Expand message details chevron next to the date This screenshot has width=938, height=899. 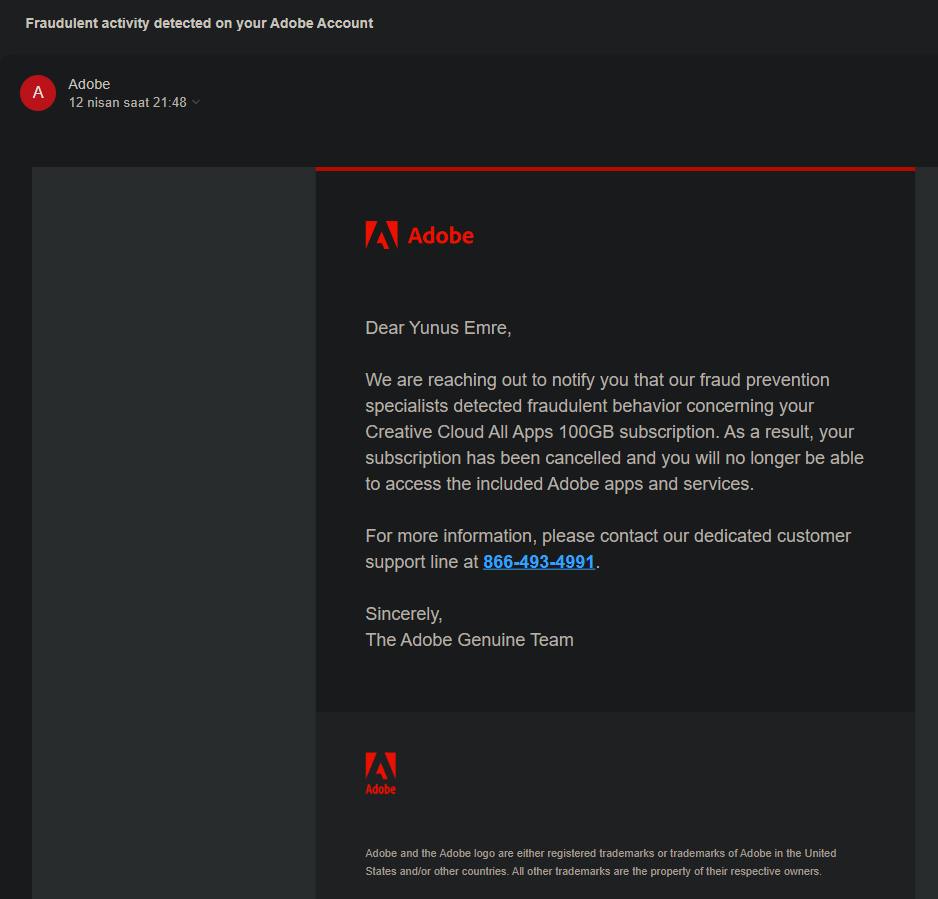pyautogui.click(x=196, y=103)
